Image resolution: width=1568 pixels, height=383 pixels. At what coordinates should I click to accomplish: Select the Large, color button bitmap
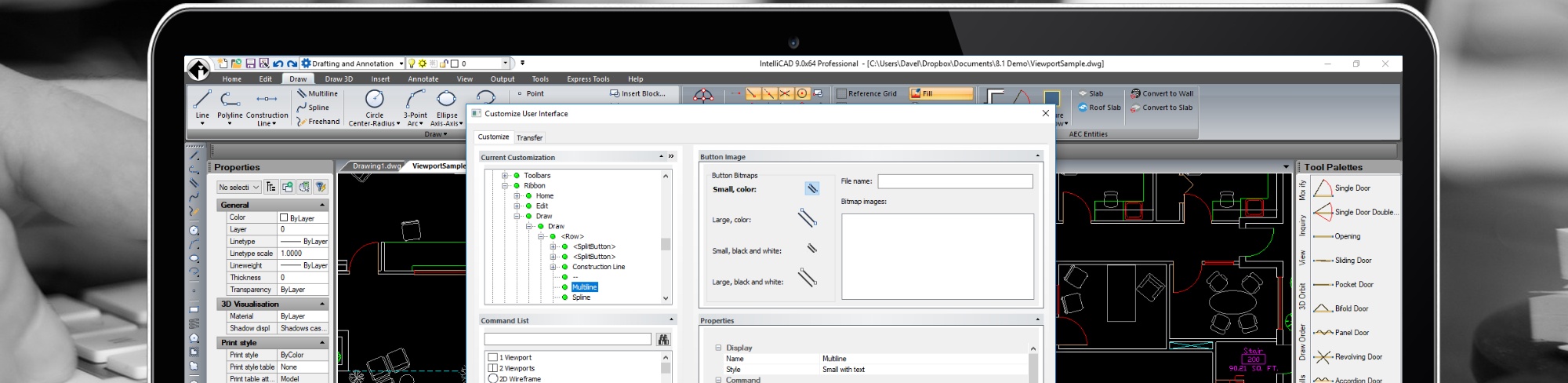point(808,218)
